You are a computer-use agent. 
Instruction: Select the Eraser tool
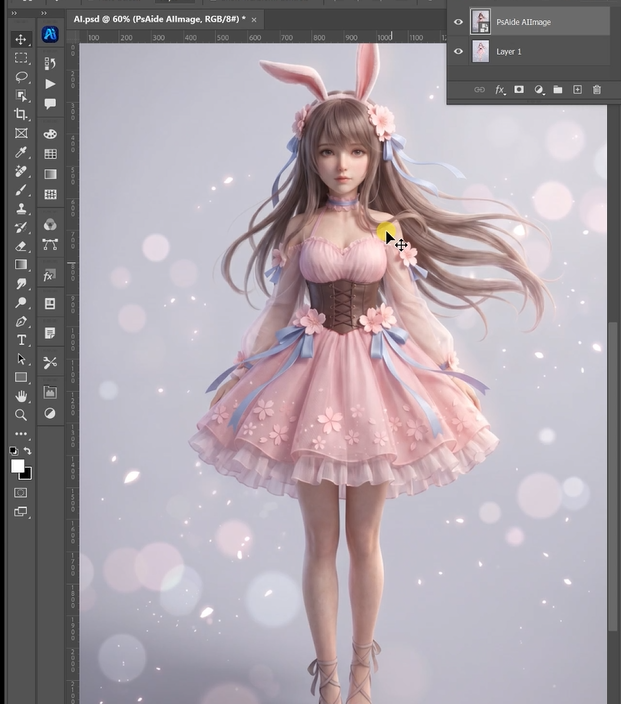click(x=21, y=246)
